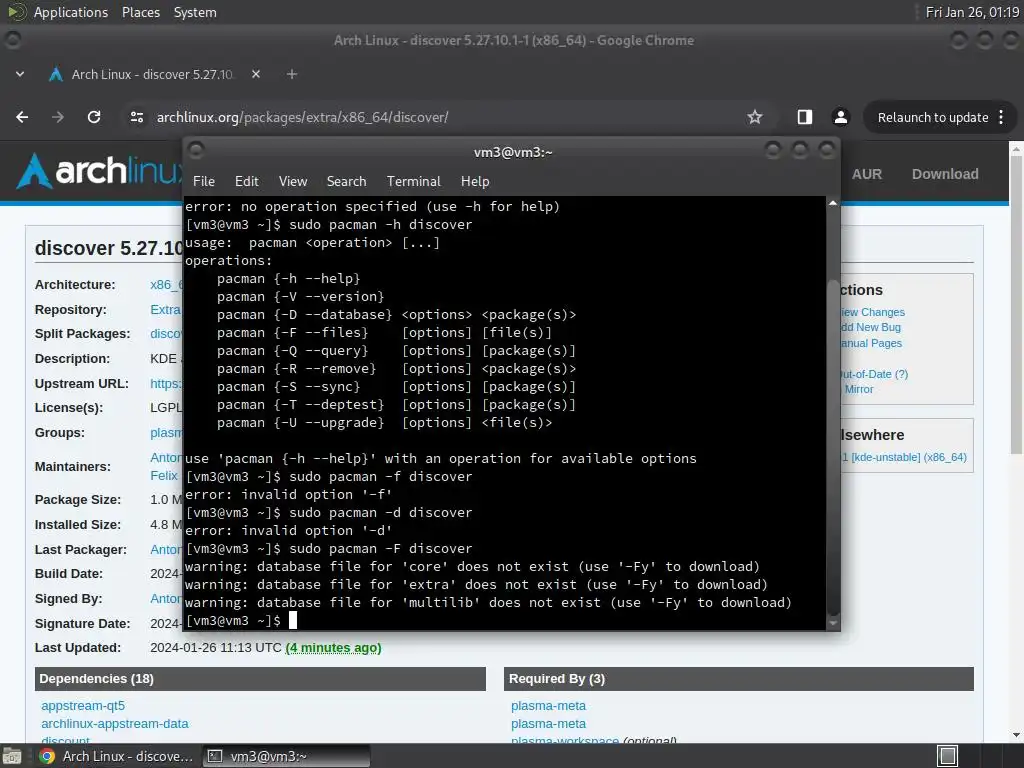This screenshot has width=1024, height=768.
Task: Click the '4 minutes ago' link
Action: pos(334,648)
